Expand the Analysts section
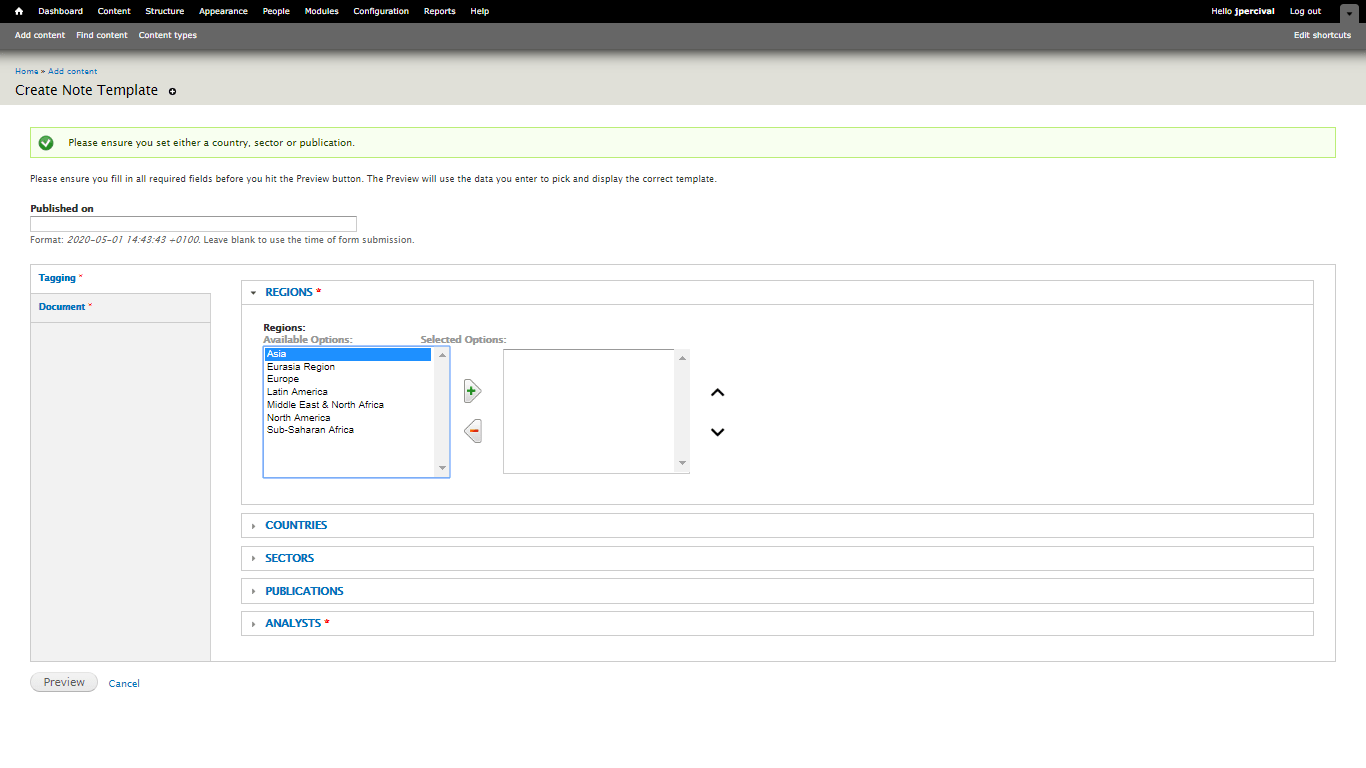The image size is (1366, 768). (x=292, y=623)
